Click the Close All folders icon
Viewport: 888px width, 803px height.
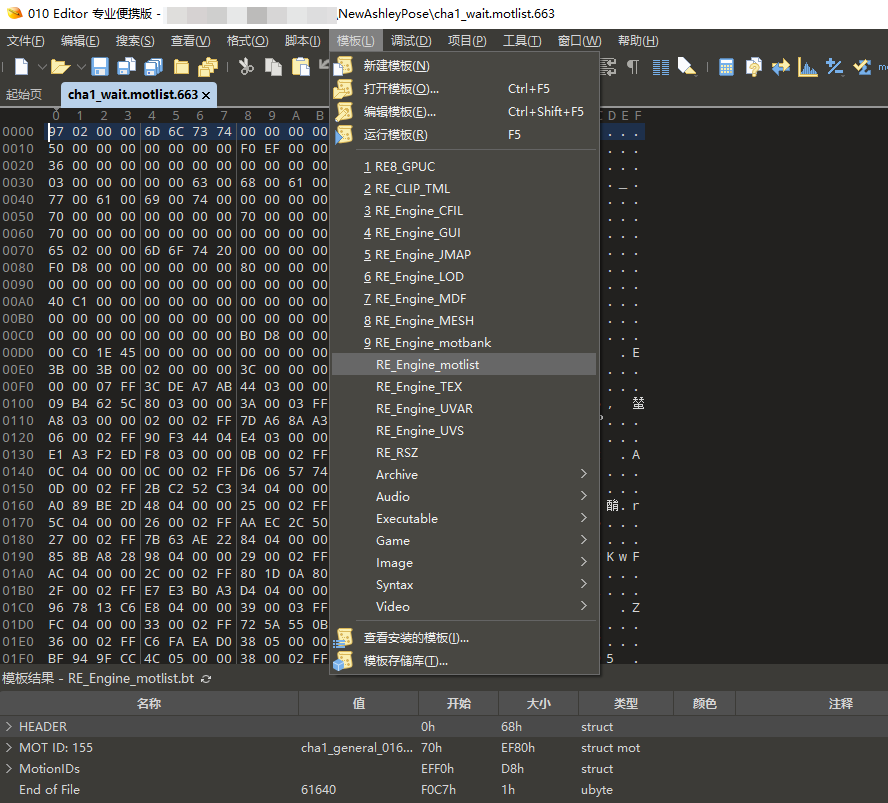pos(208,67)
